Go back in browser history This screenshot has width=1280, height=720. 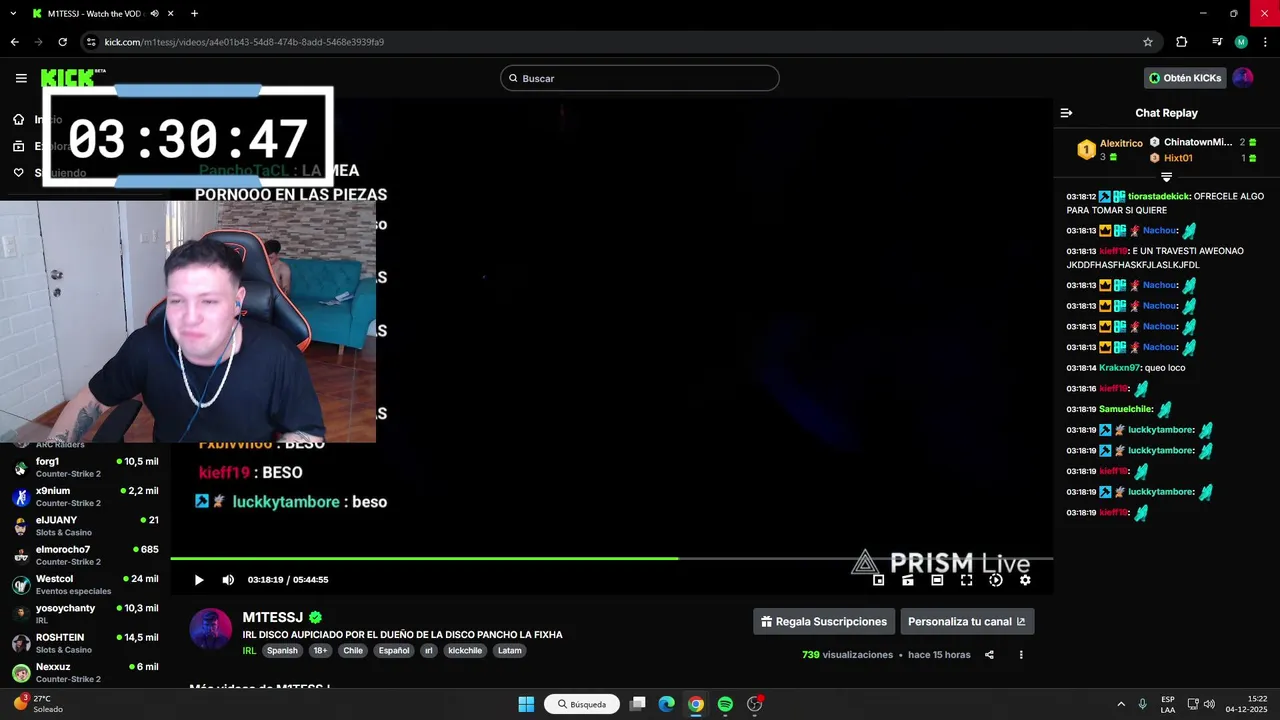14,42
